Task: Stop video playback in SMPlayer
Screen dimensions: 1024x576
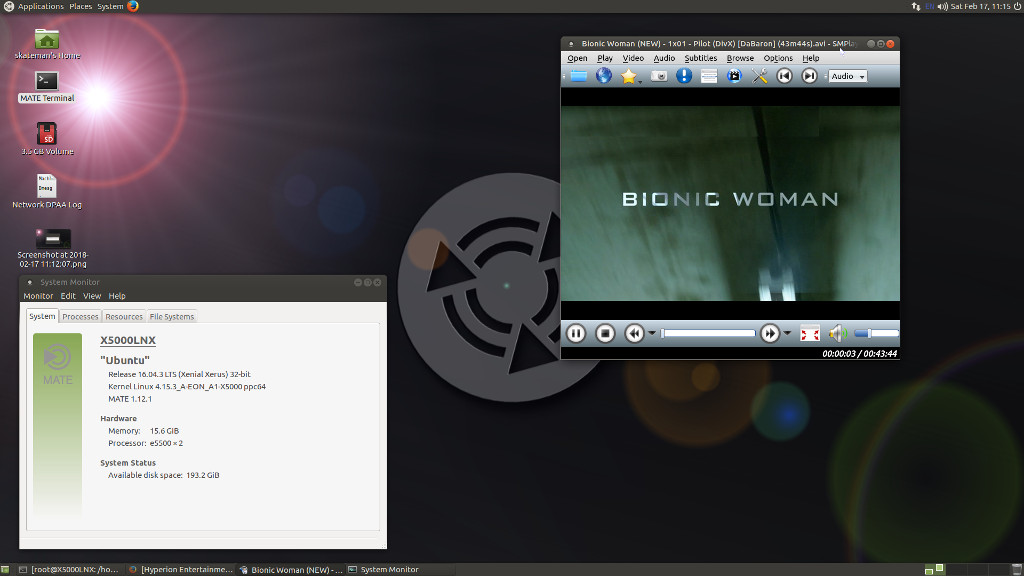Action: [x=605, y=334]
